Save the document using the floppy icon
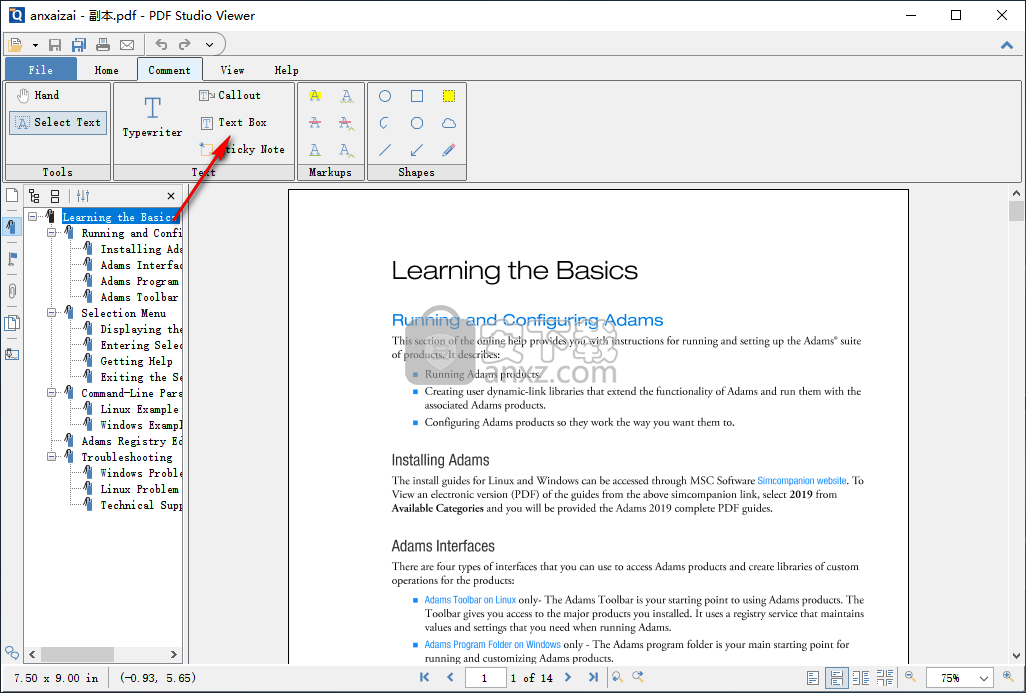 (x=55, y=44)
